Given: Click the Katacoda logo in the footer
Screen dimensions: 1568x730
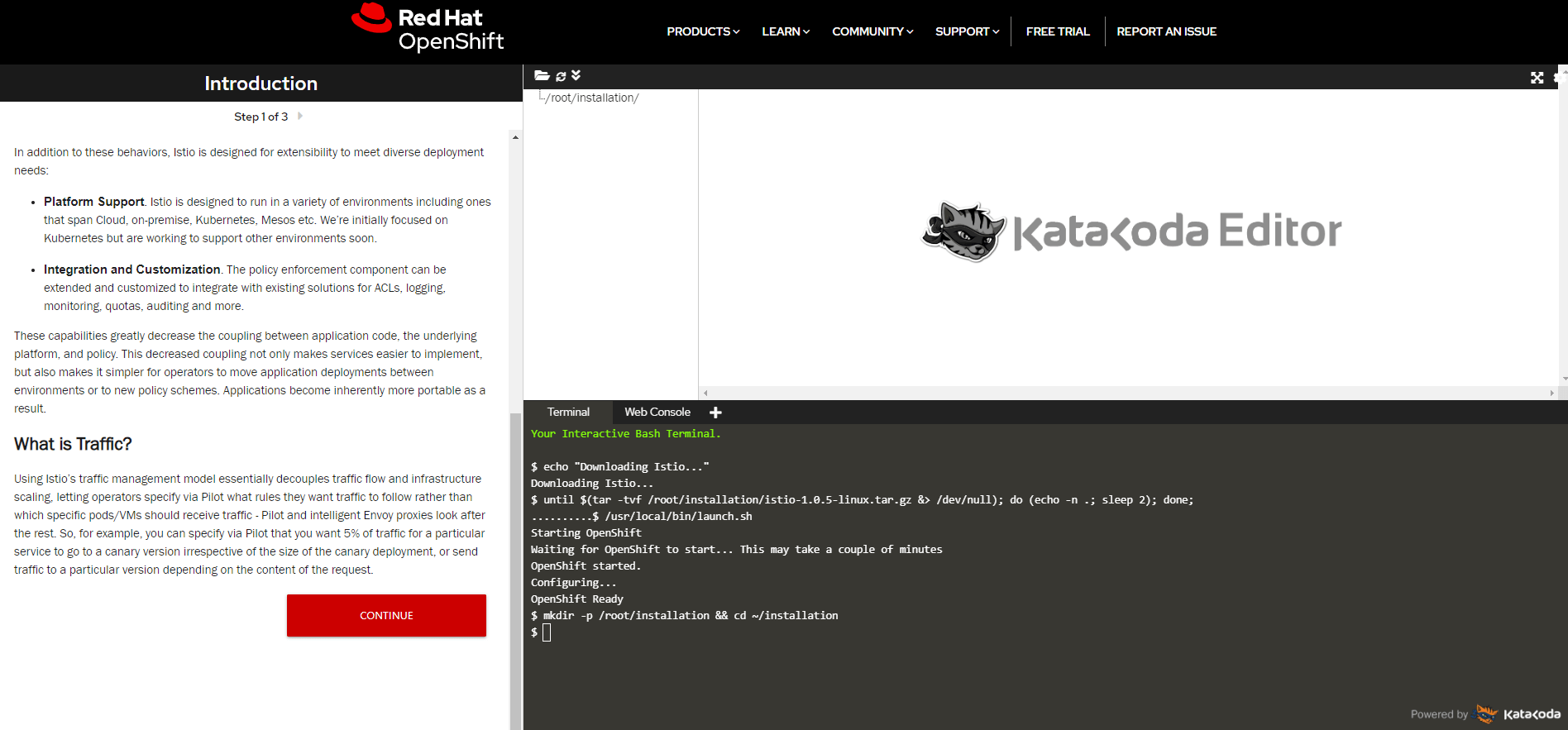Looking at the screenshot, I should click(x=1518, y=714).
